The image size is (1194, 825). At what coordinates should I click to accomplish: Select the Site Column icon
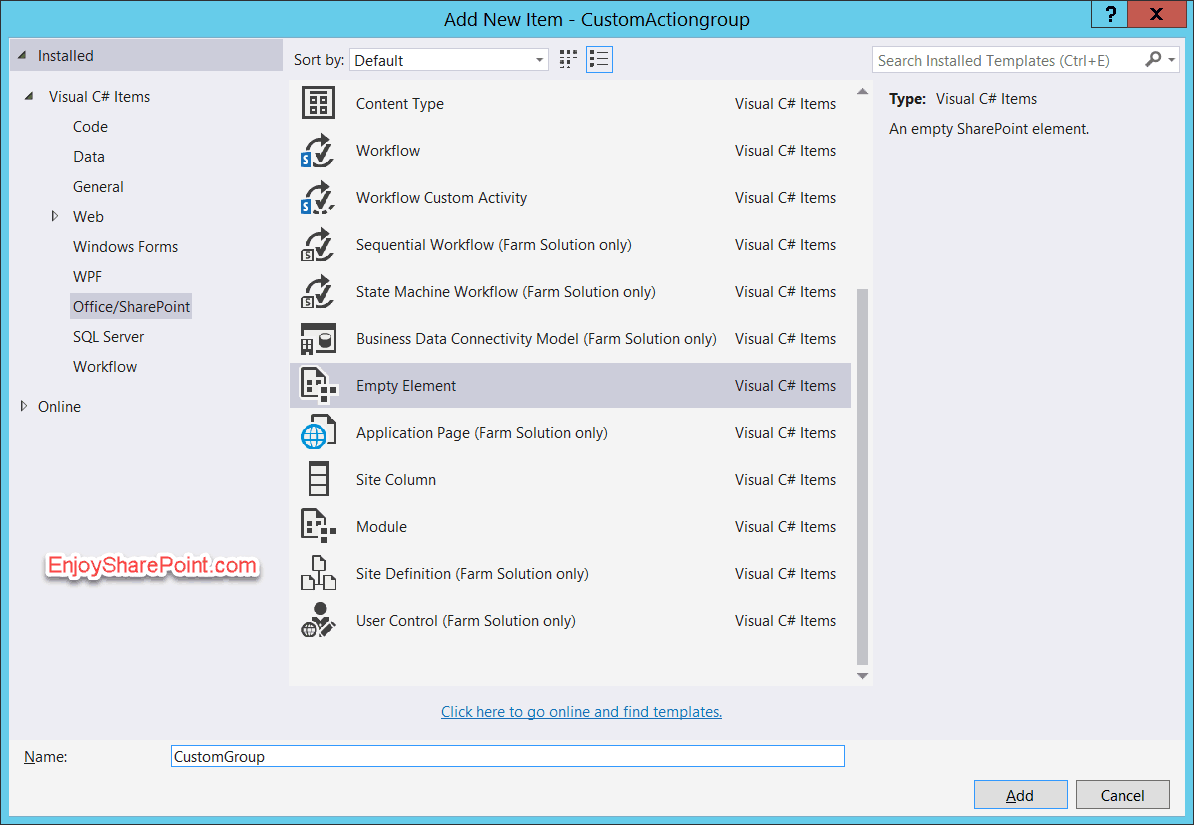coord(318,480)
